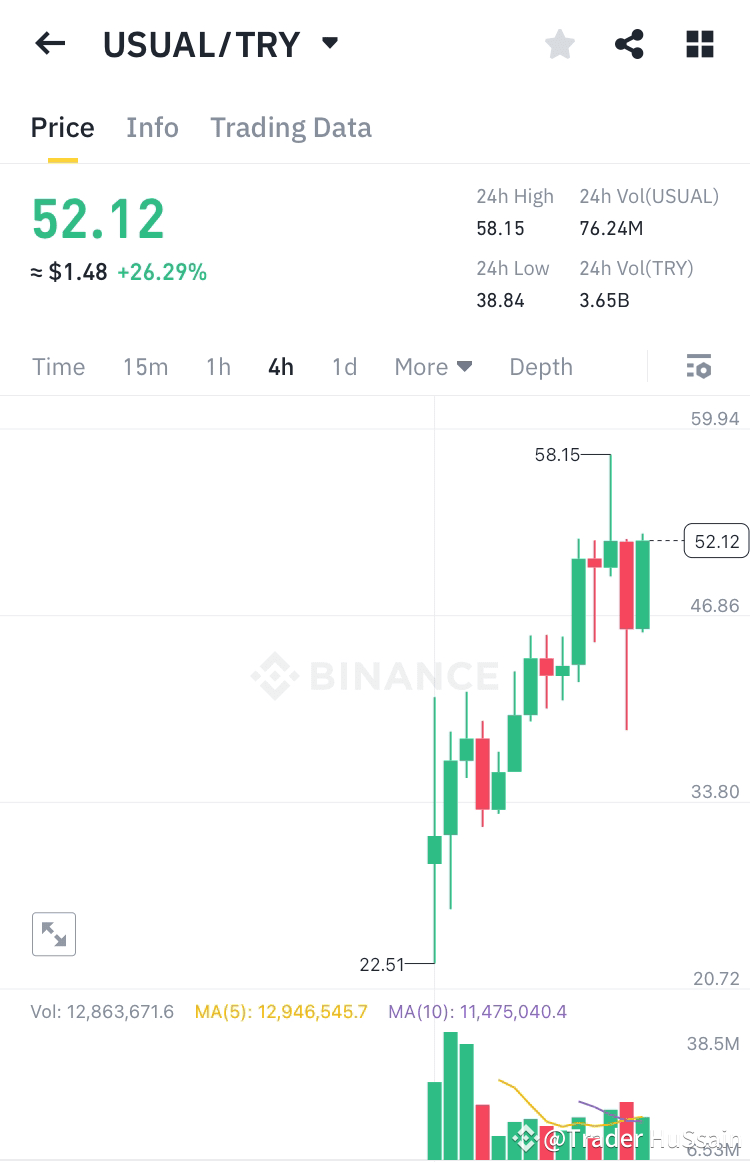Expand interval options via Time label
Viewport: 750px width, 1162px height.
point(58,367)
